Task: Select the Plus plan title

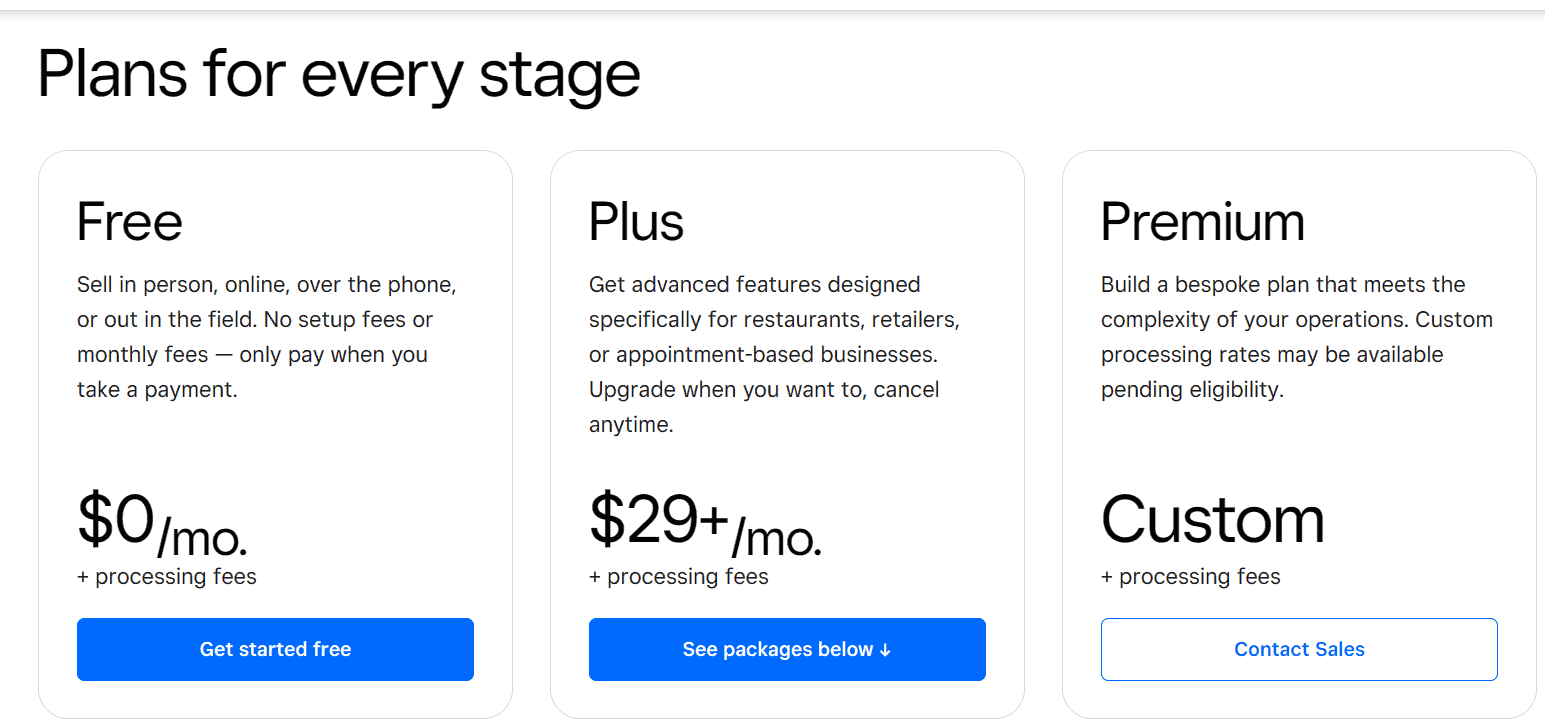Action: tap(636, 221)
